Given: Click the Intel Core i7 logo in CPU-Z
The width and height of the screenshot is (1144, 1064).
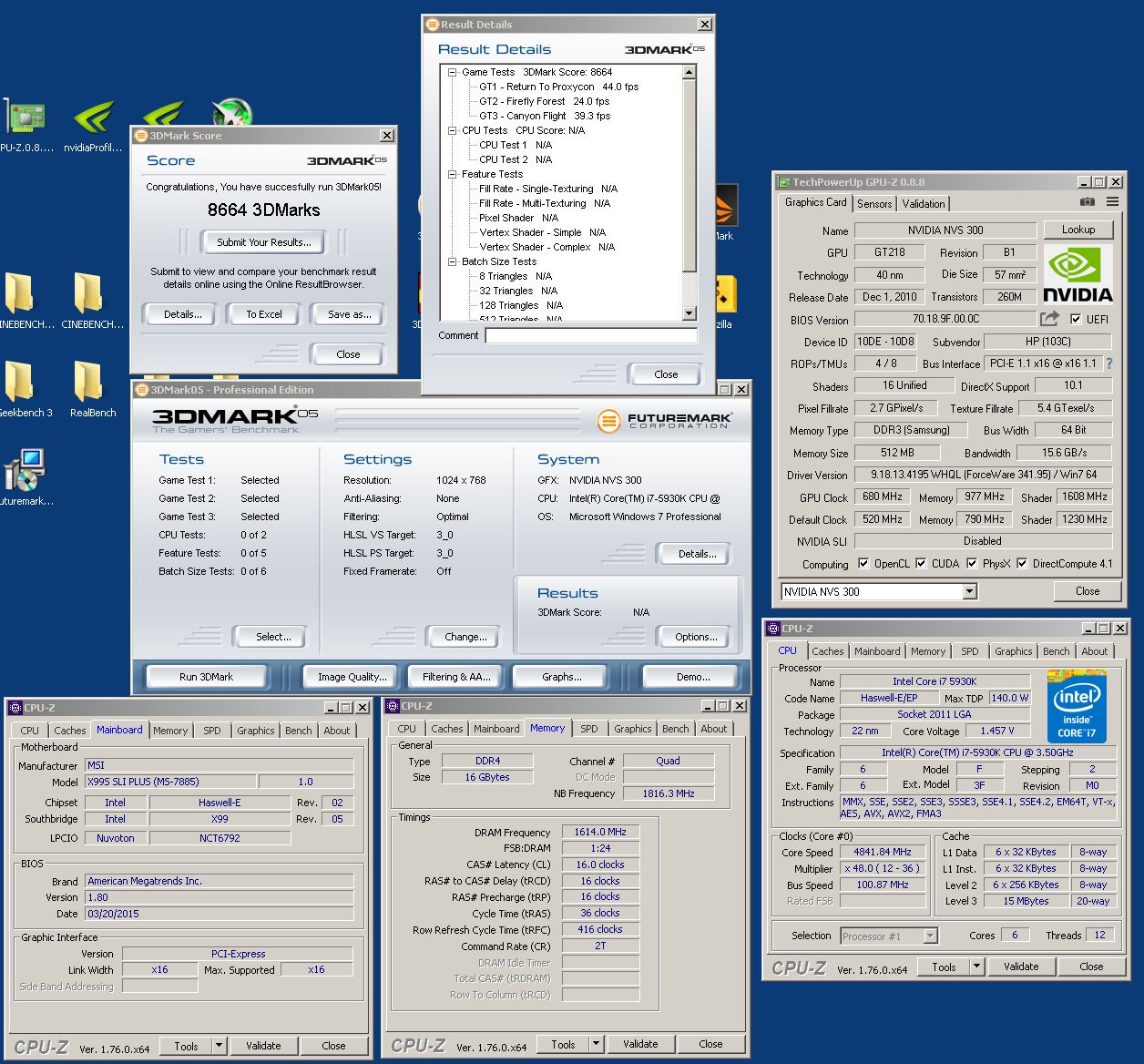Looking at the screenshot, I should 1077,706.
